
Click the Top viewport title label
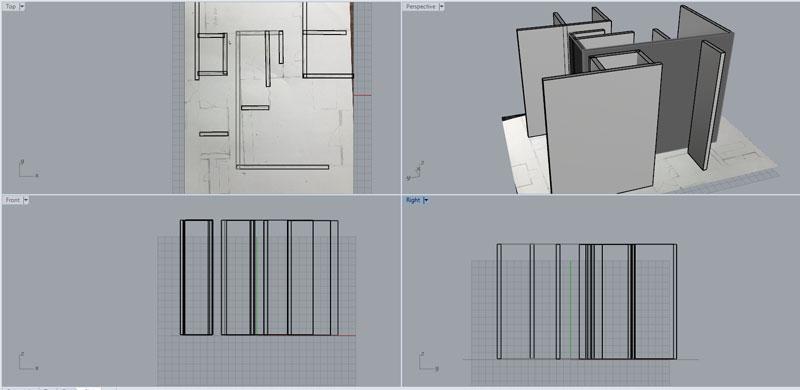point(11,7)
